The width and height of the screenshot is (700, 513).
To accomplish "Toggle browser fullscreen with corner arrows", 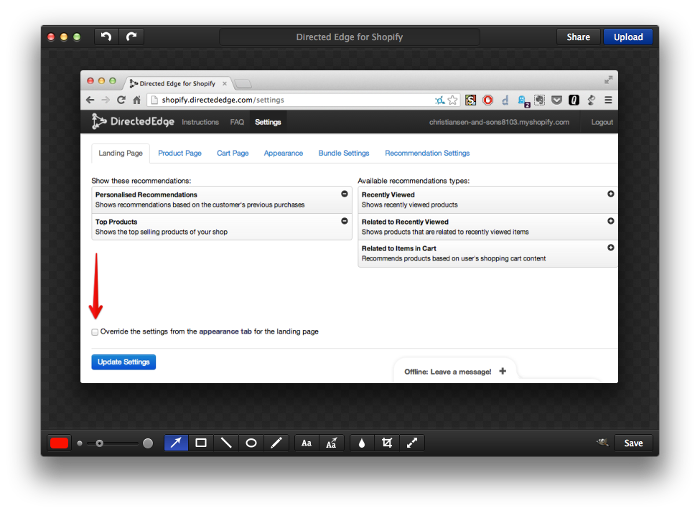I will click(608, 80).
